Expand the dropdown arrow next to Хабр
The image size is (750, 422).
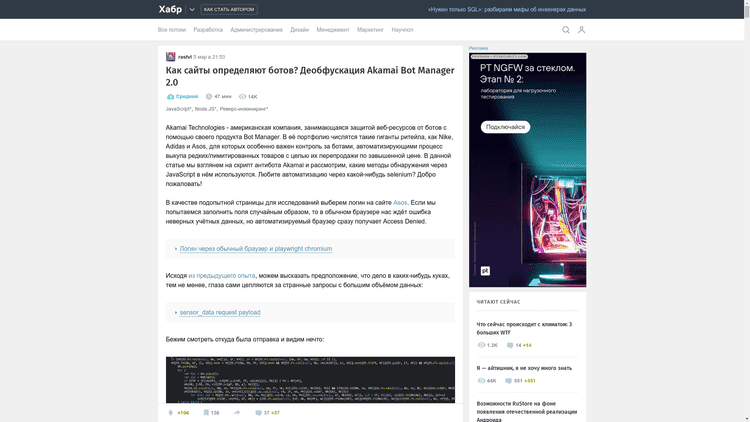pyautogui.click(x=192, y=10)
